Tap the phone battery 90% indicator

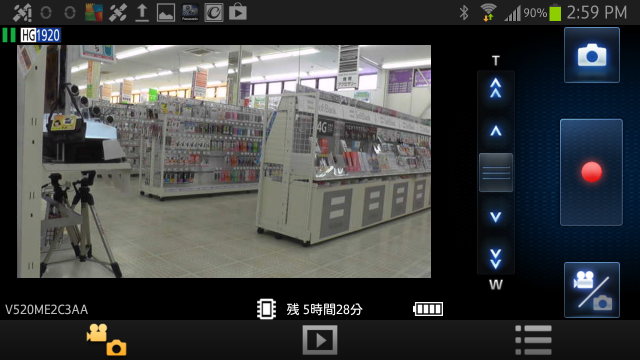(542, 13)
